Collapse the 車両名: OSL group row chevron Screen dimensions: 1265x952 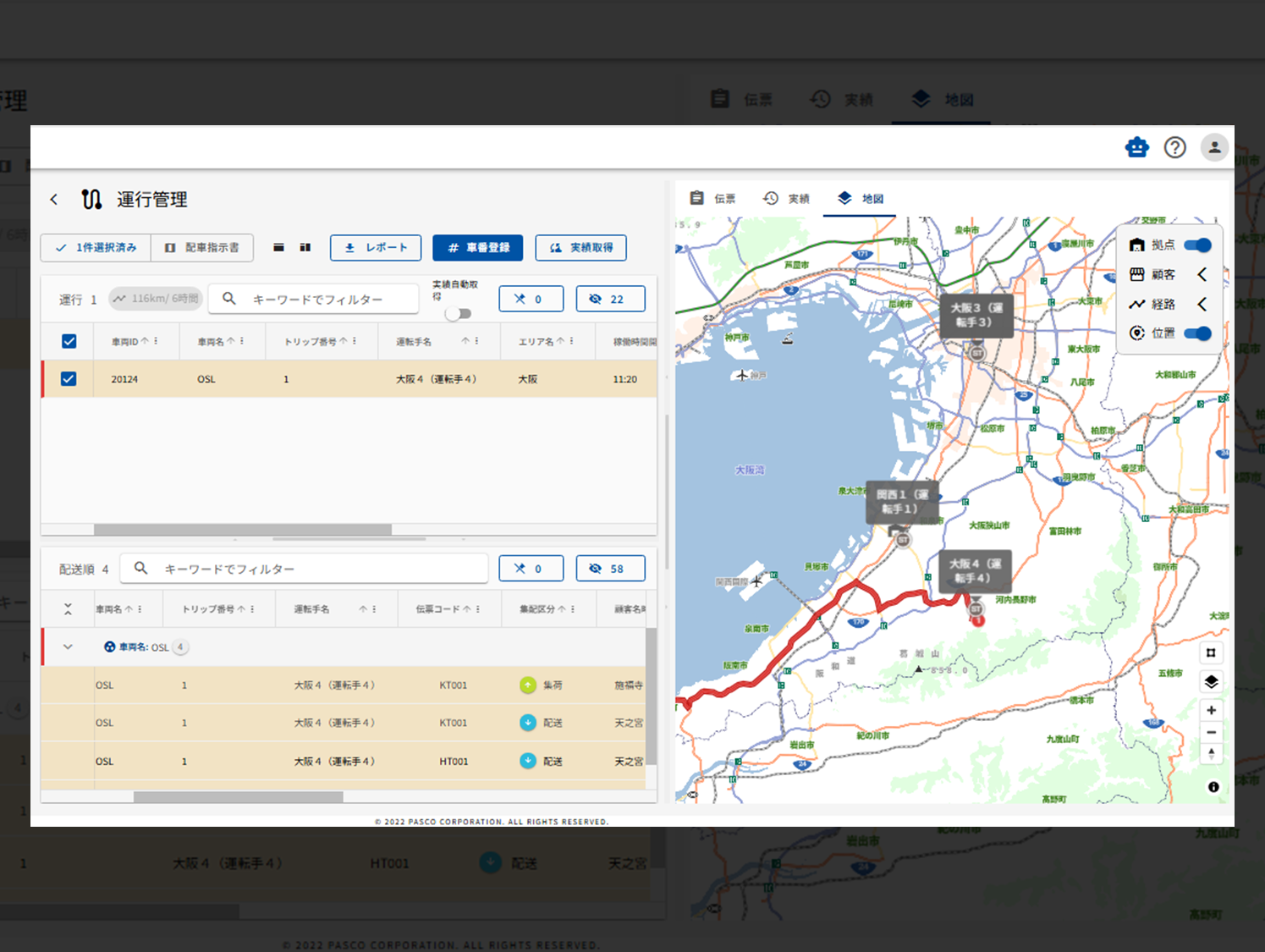coord(68,647)
